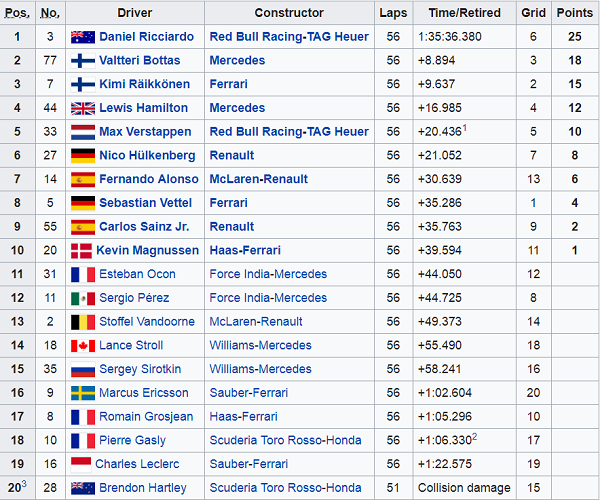Select the 'Collision damage' cell
The width and height of the screenshot is (600, 500).
464,487
